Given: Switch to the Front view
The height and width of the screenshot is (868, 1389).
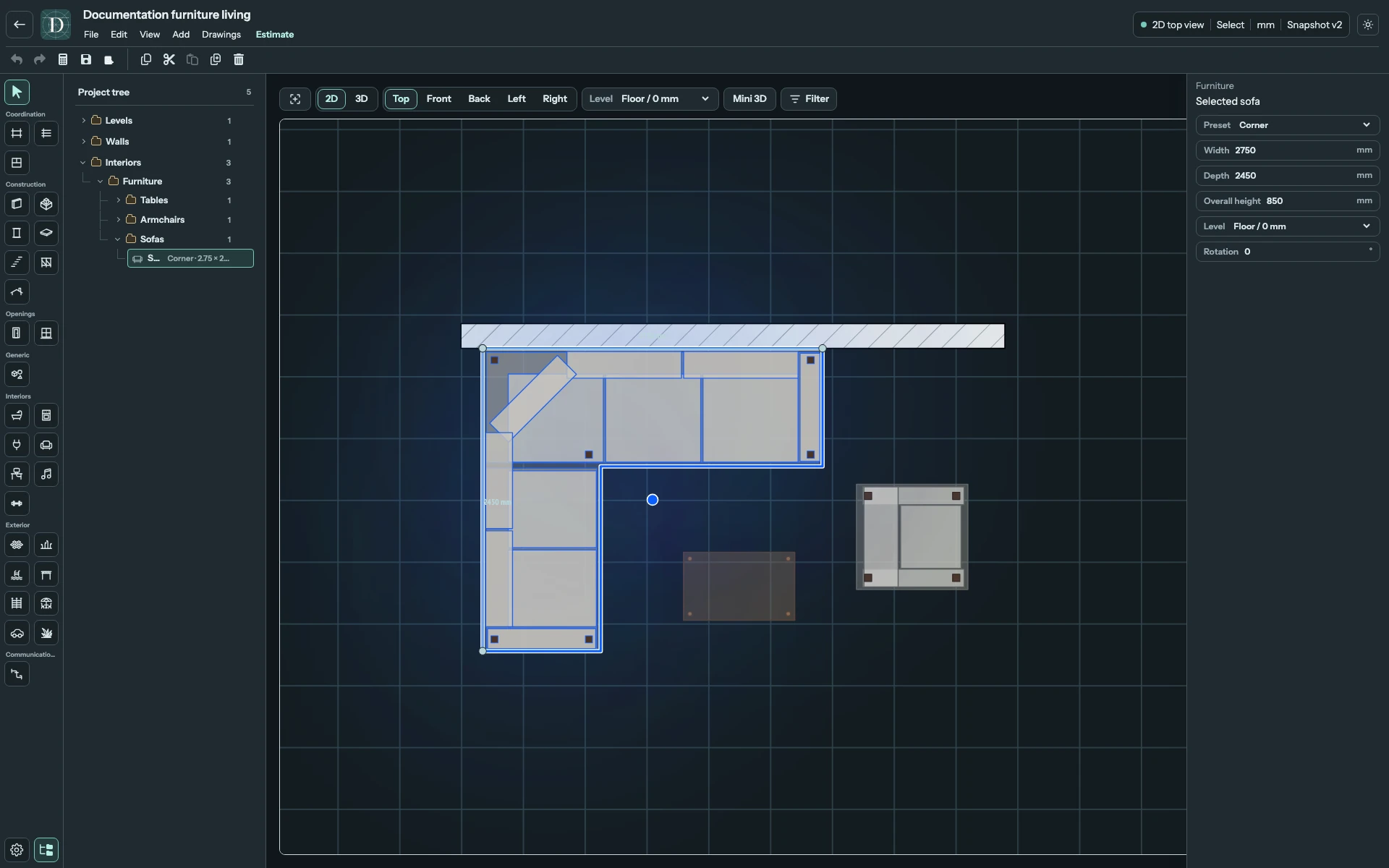Looking at the screenshot, I should point(439,99).
